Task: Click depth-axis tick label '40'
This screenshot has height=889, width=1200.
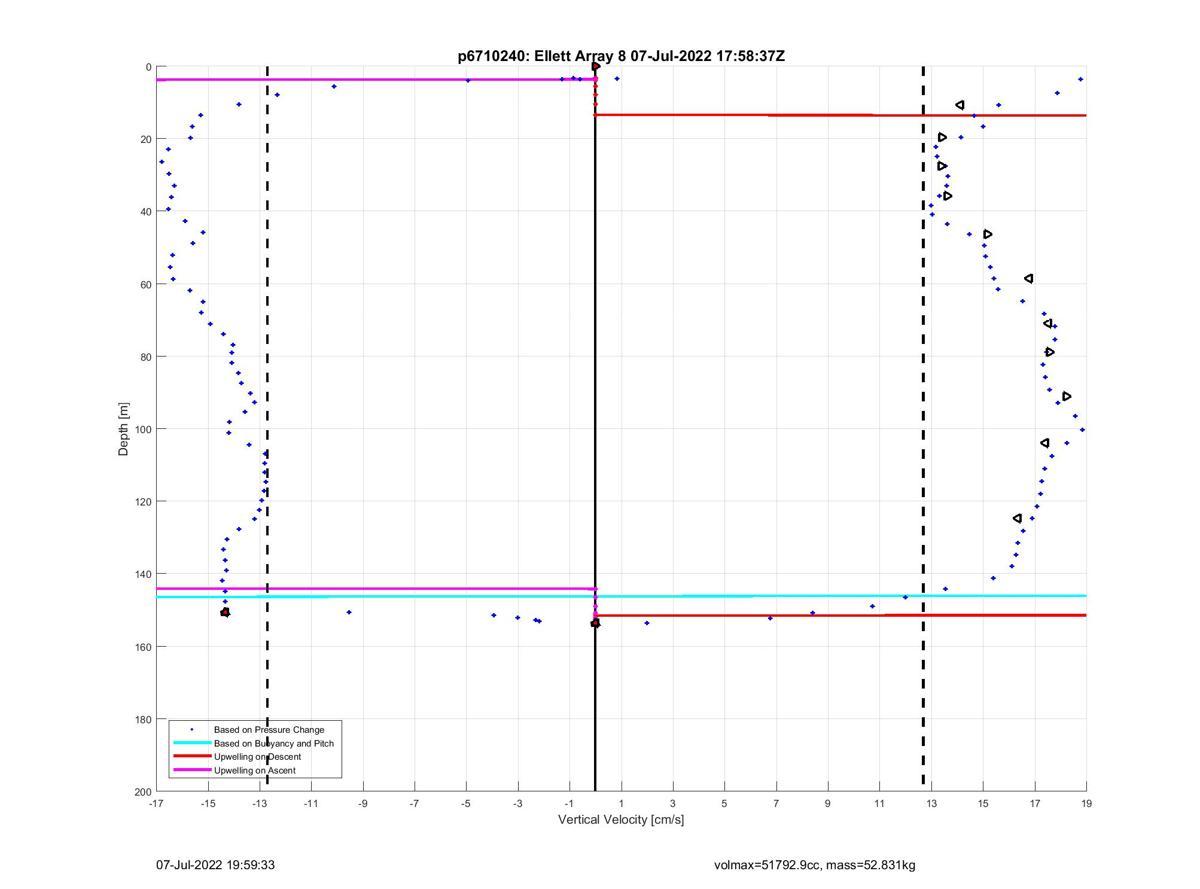Action: 146,212
